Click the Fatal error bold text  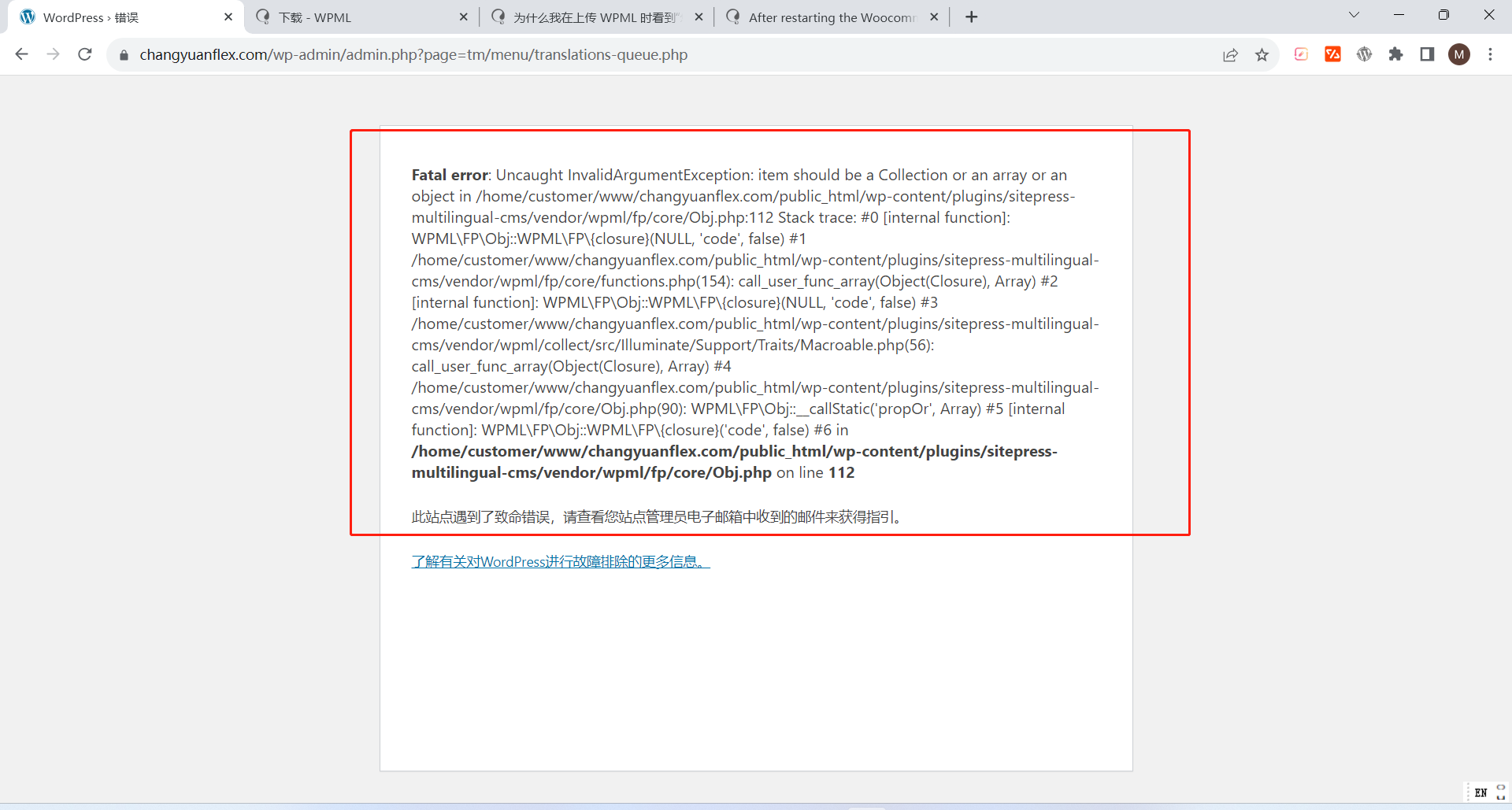[x=450, y=175]
